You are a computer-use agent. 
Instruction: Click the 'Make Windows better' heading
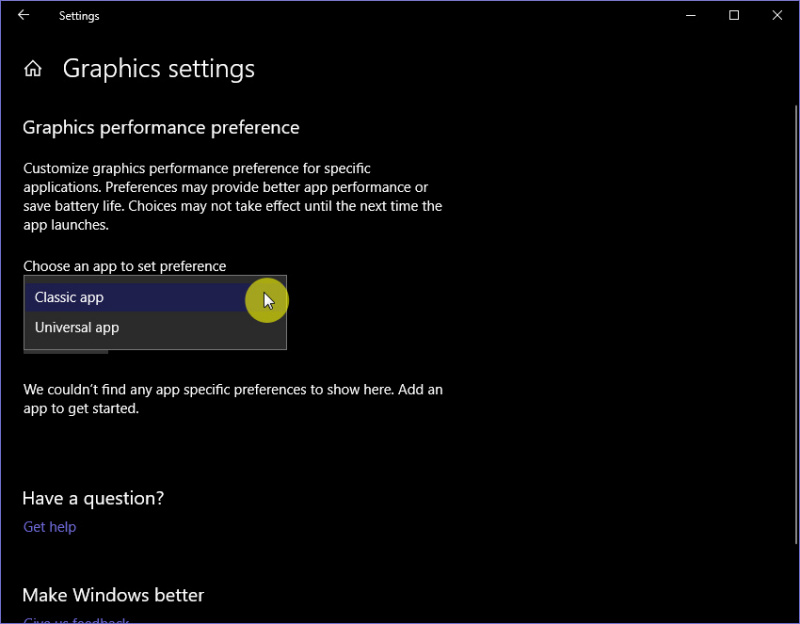point(113,595)
